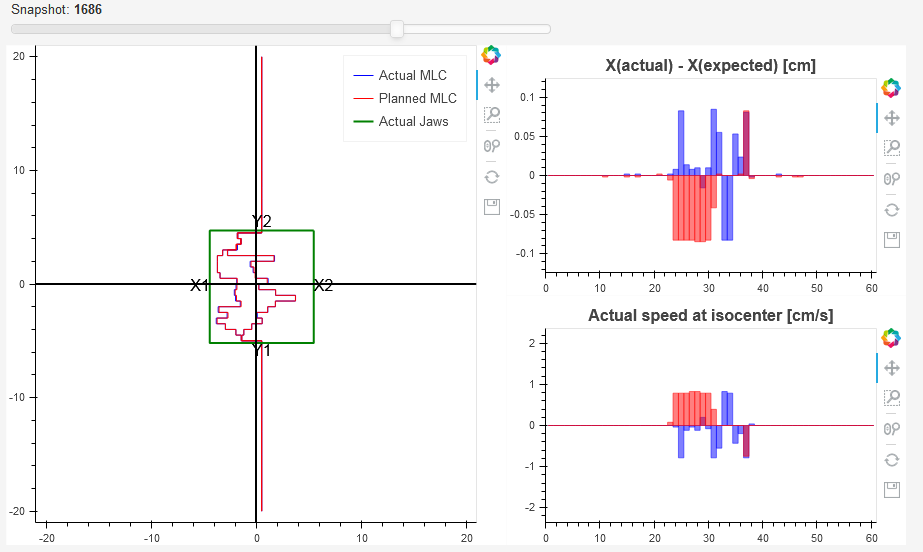This screenshot has height=552, width=923.
Task: Click the X1 jaw label
Action: pyautogui.click(x=200, y=285)
